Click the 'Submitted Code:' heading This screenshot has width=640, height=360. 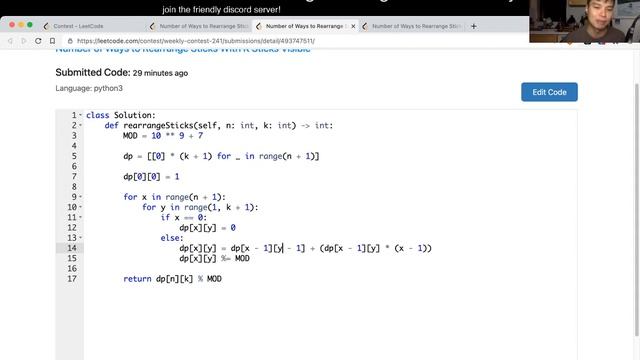[93, 73]
